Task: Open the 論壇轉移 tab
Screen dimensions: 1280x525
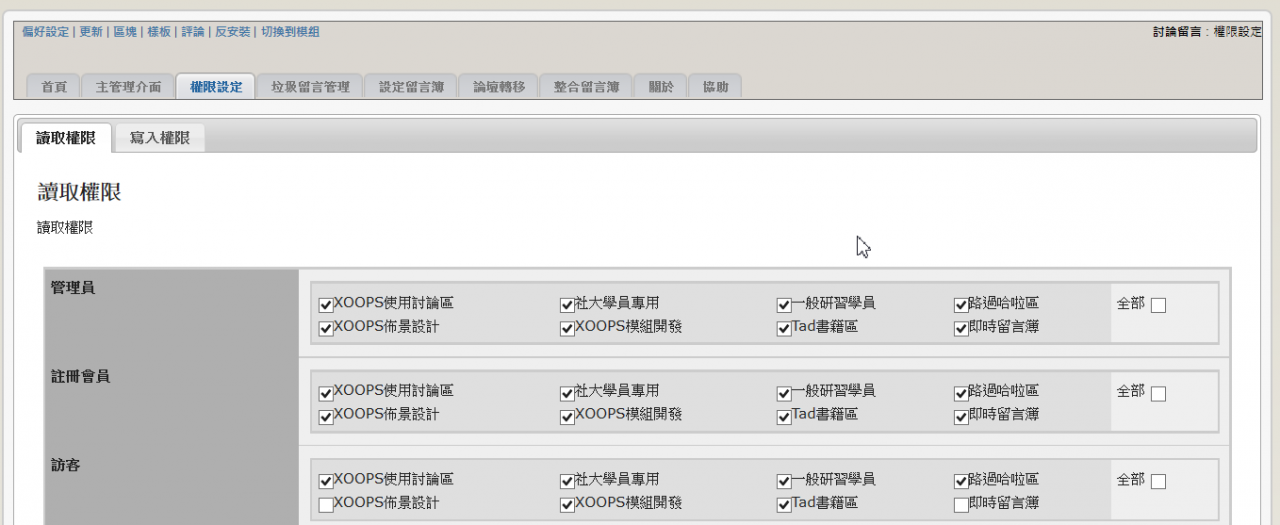Action: point(499,87)
